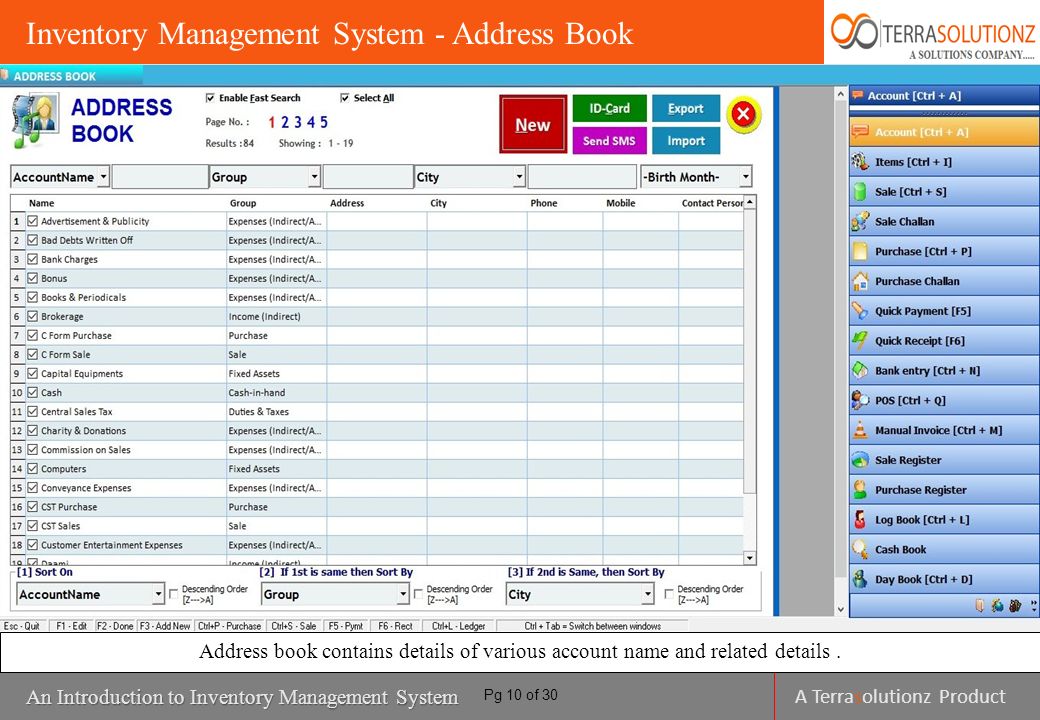Enable Descending Order for third sort
Viewport: 1040px width, 720px height.
point(669,594)
